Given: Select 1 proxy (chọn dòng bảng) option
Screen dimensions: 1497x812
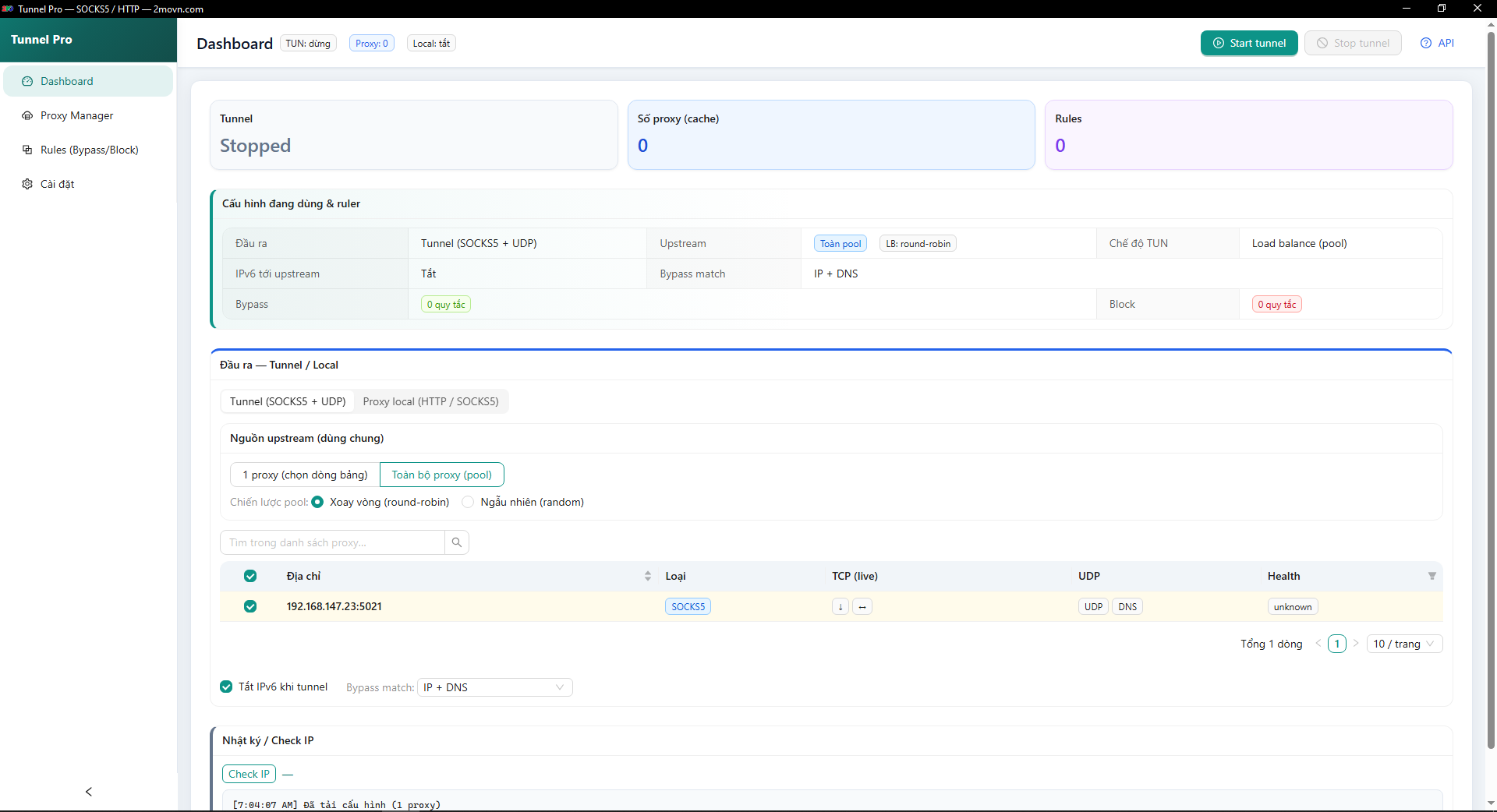Looking at the screenshot, I should (x=305, y=475).
